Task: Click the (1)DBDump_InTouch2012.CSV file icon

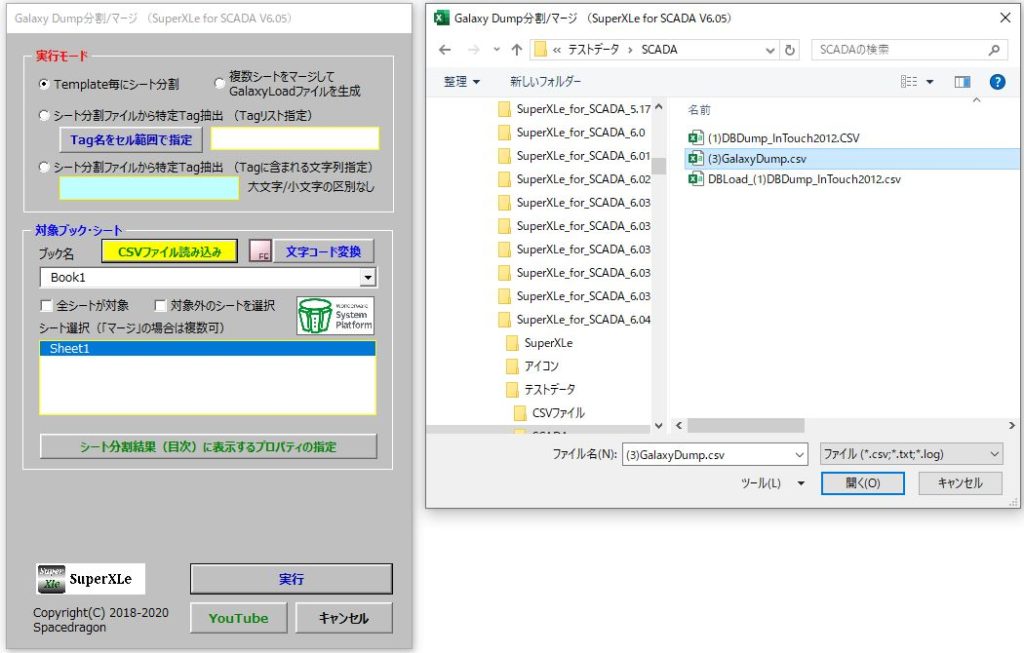Action: point(696,138)
